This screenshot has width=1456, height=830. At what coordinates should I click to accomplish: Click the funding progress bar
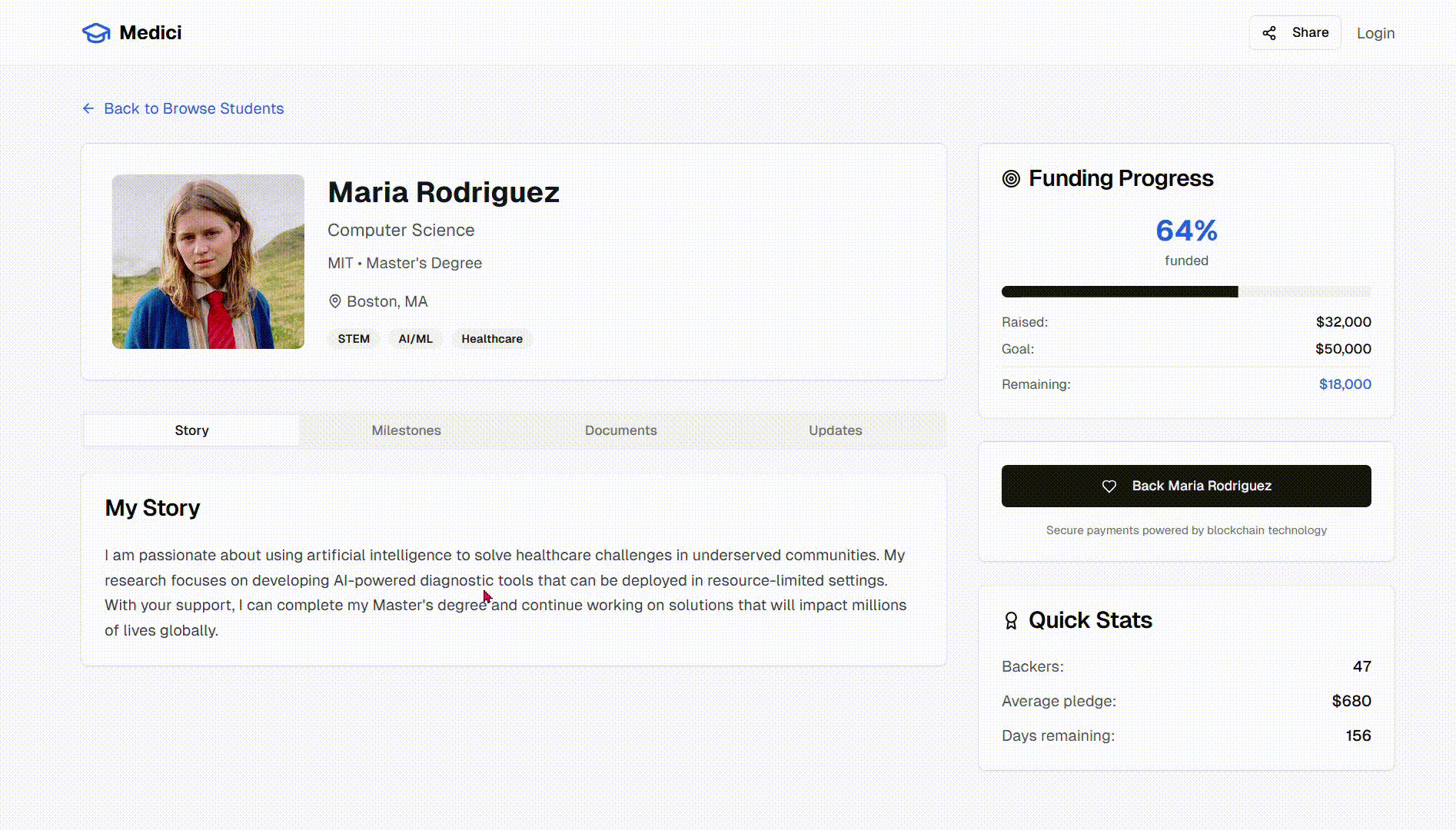pyautogui.click(x=1186, y=292)
